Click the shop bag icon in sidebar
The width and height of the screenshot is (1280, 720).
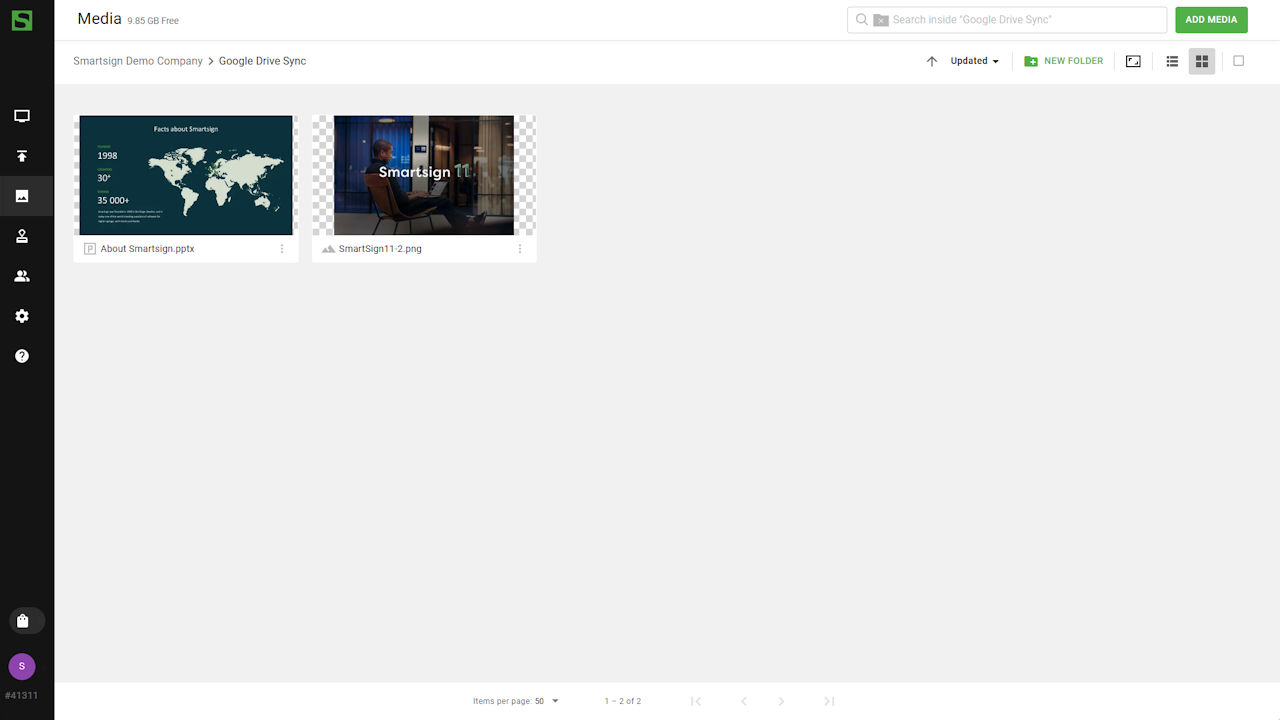point(23,621)
